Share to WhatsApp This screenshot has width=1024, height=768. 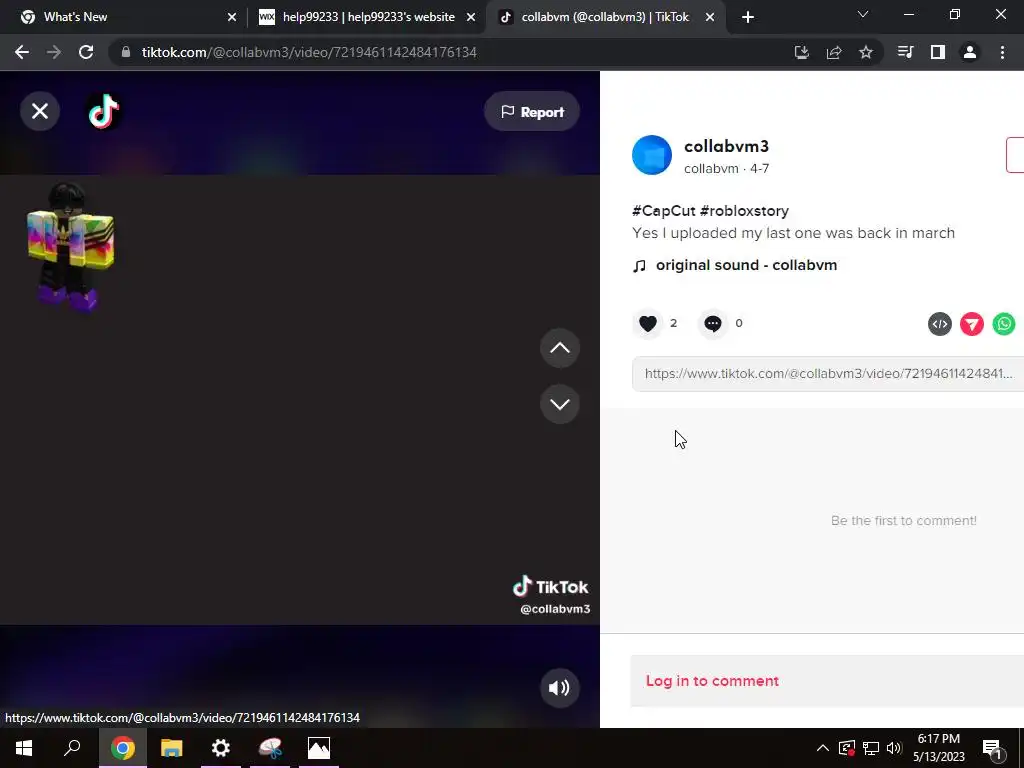point(1004,324)
